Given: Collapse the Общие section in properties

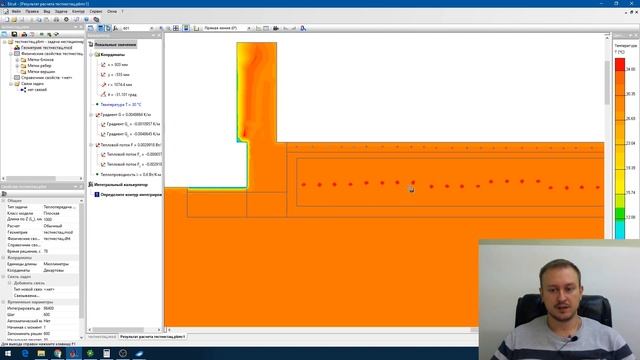Looking at the screenshot, I should pyautogui.click(x=4, y=201).
